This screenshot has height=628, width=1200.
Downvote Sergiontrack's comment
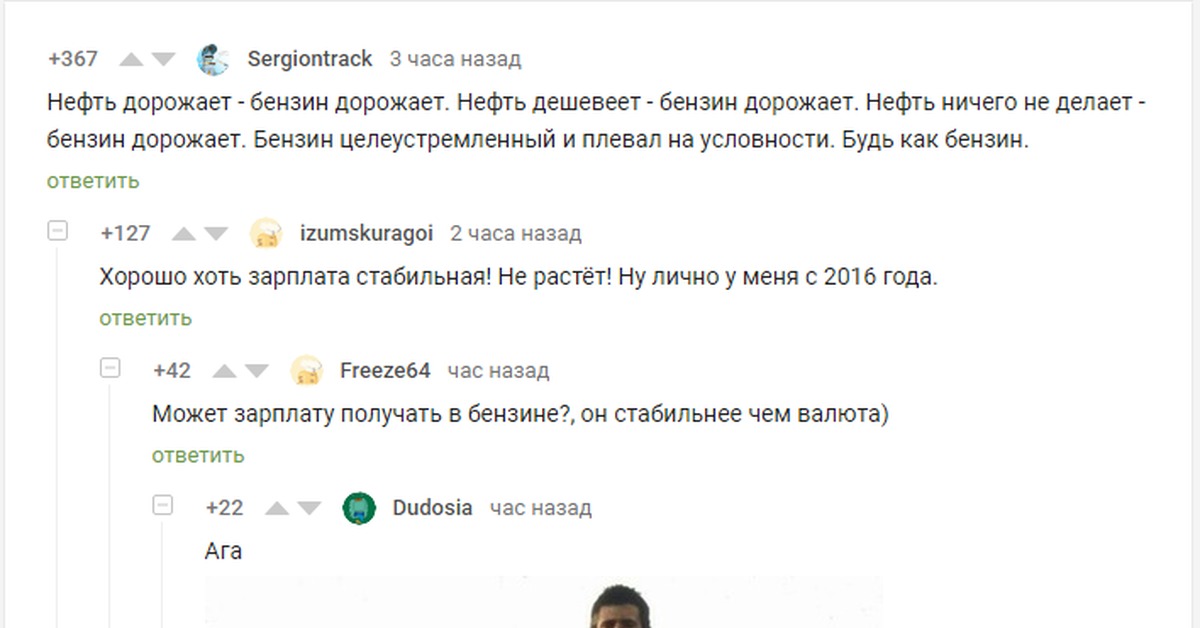pos(163,60)
